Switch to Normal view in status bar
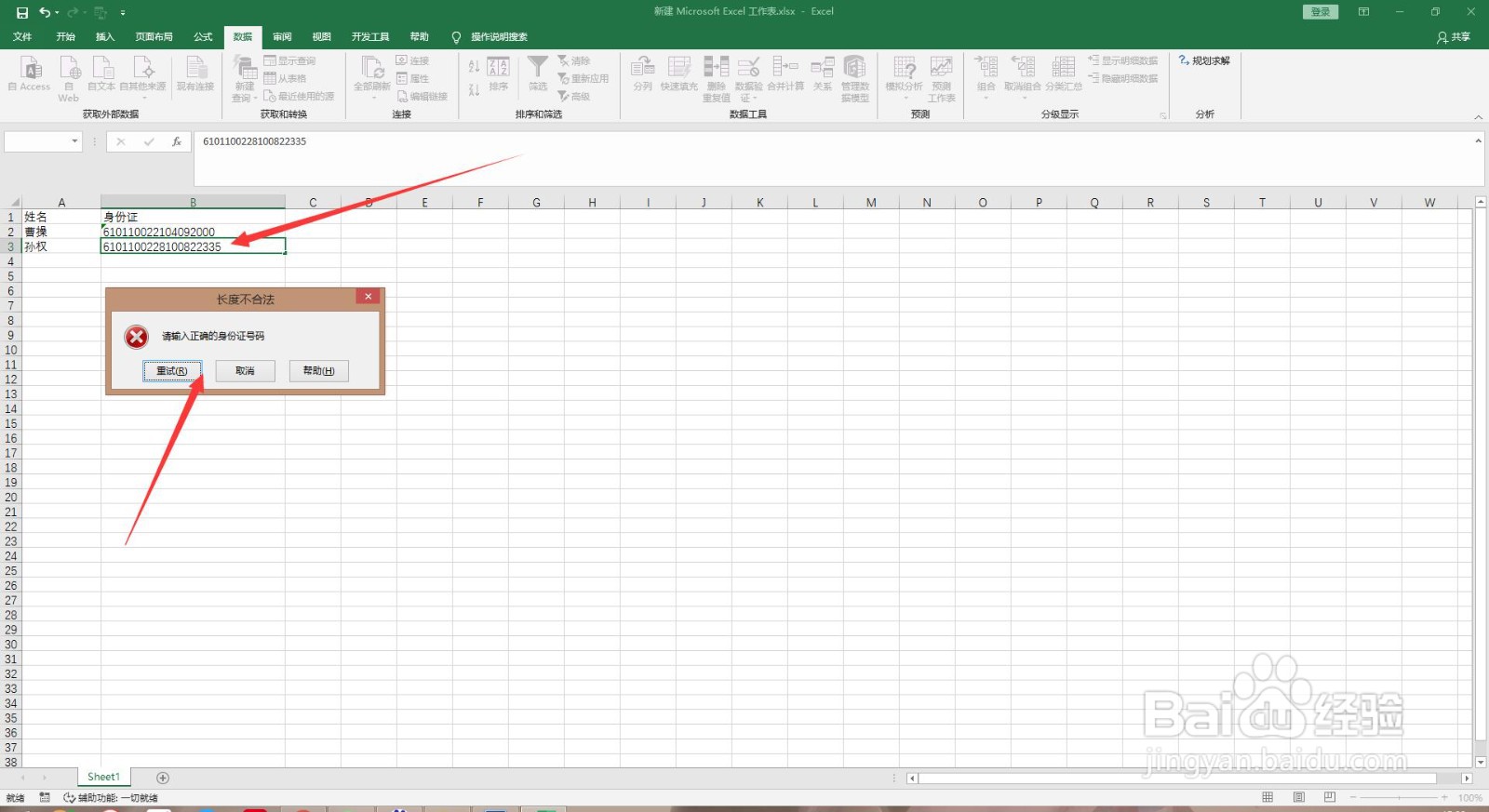This screenshot has height=812, width=1489. click(1268, 797)
